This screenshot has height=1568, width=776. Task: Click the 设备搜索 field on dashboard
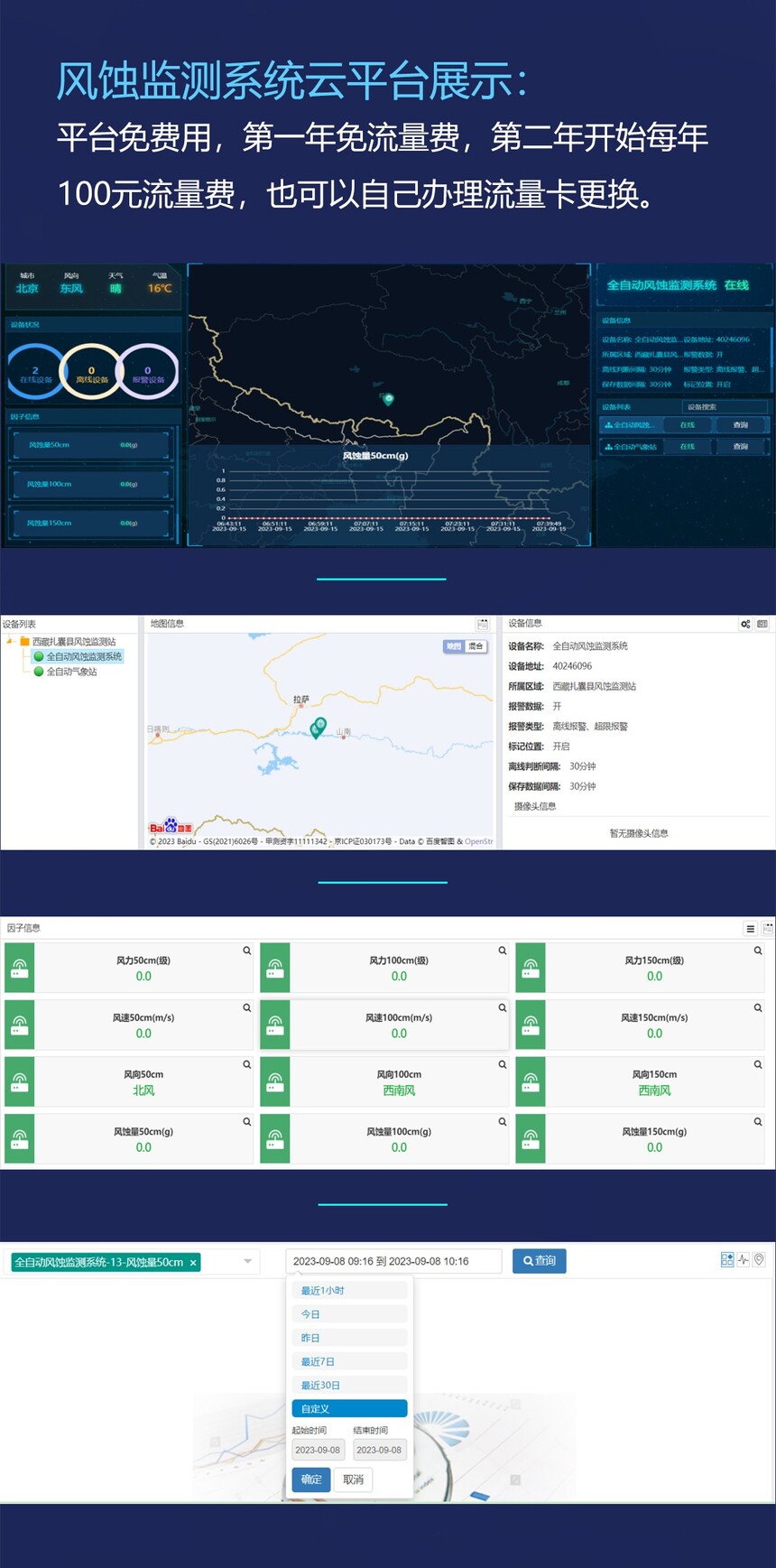[x=724, y=407]
